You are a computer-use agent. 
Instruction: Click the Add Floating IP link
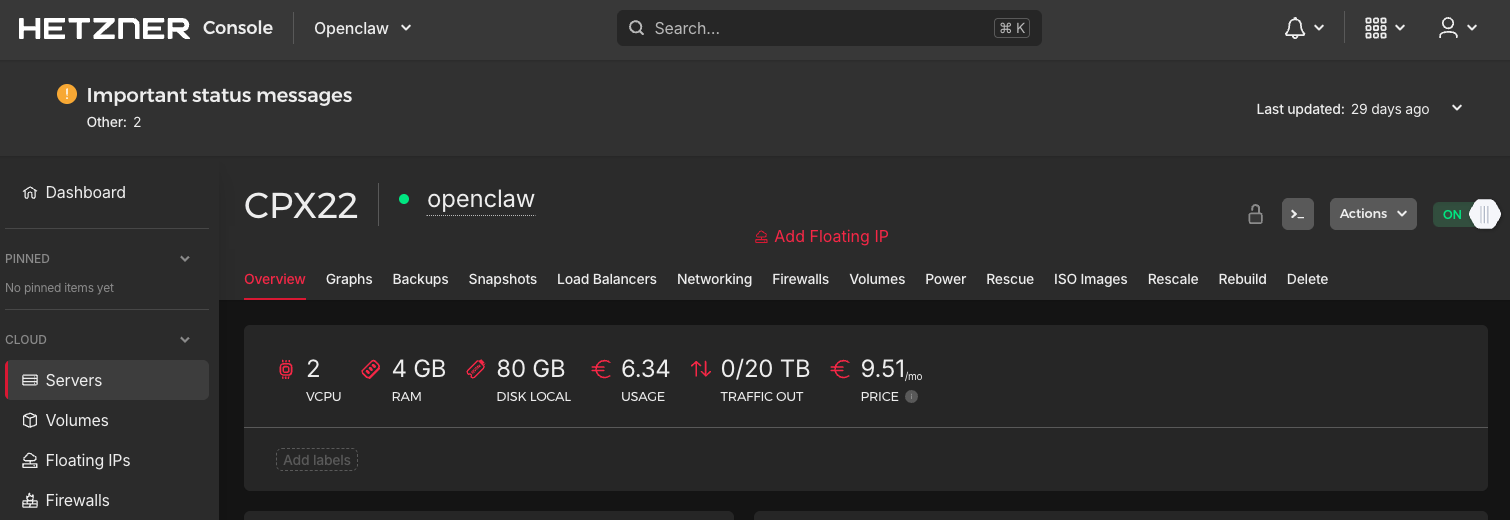tap(821, 236)
